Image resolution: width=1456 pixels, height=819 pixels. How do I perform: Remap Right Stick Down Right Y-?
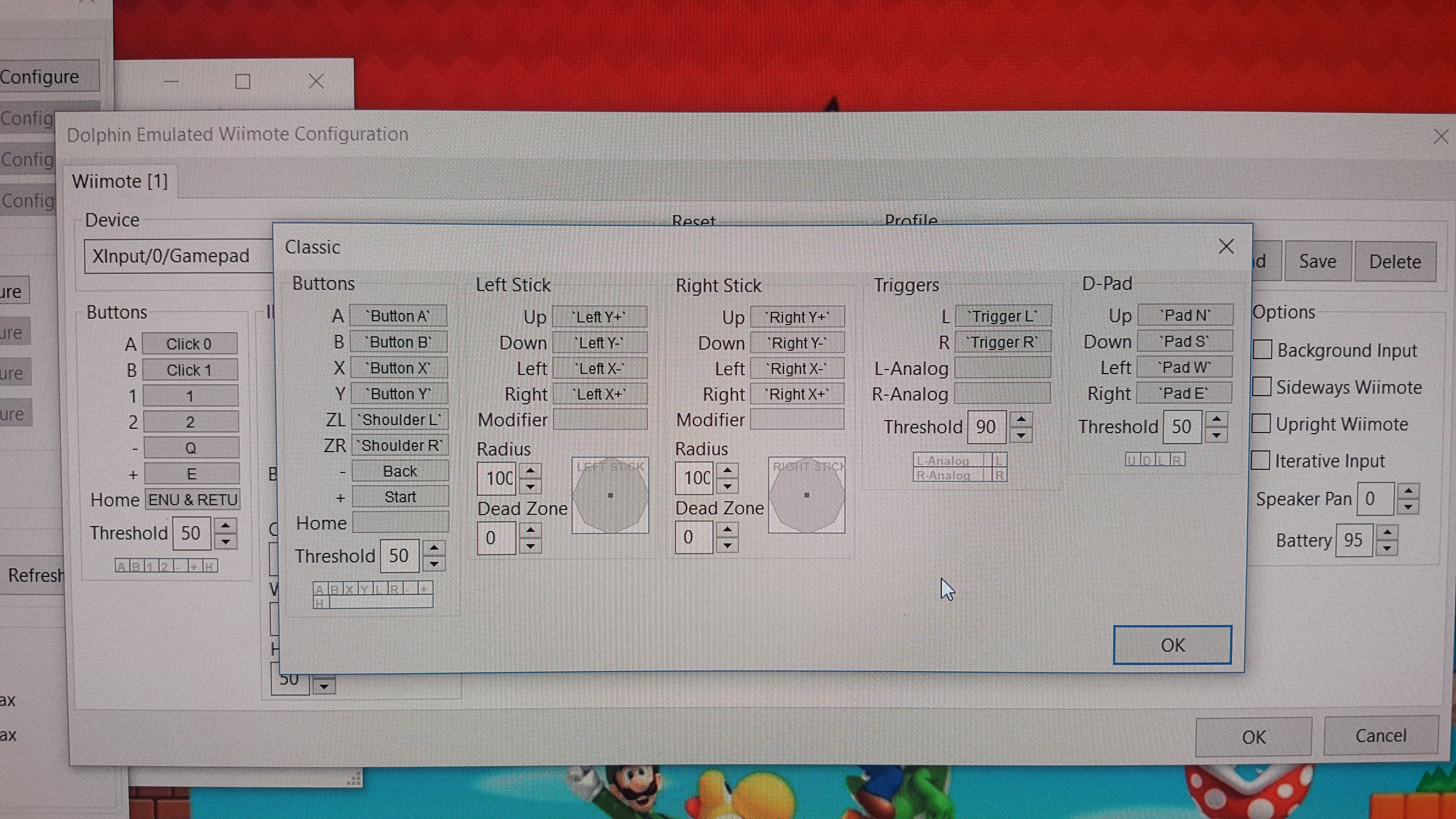point(798,343)
